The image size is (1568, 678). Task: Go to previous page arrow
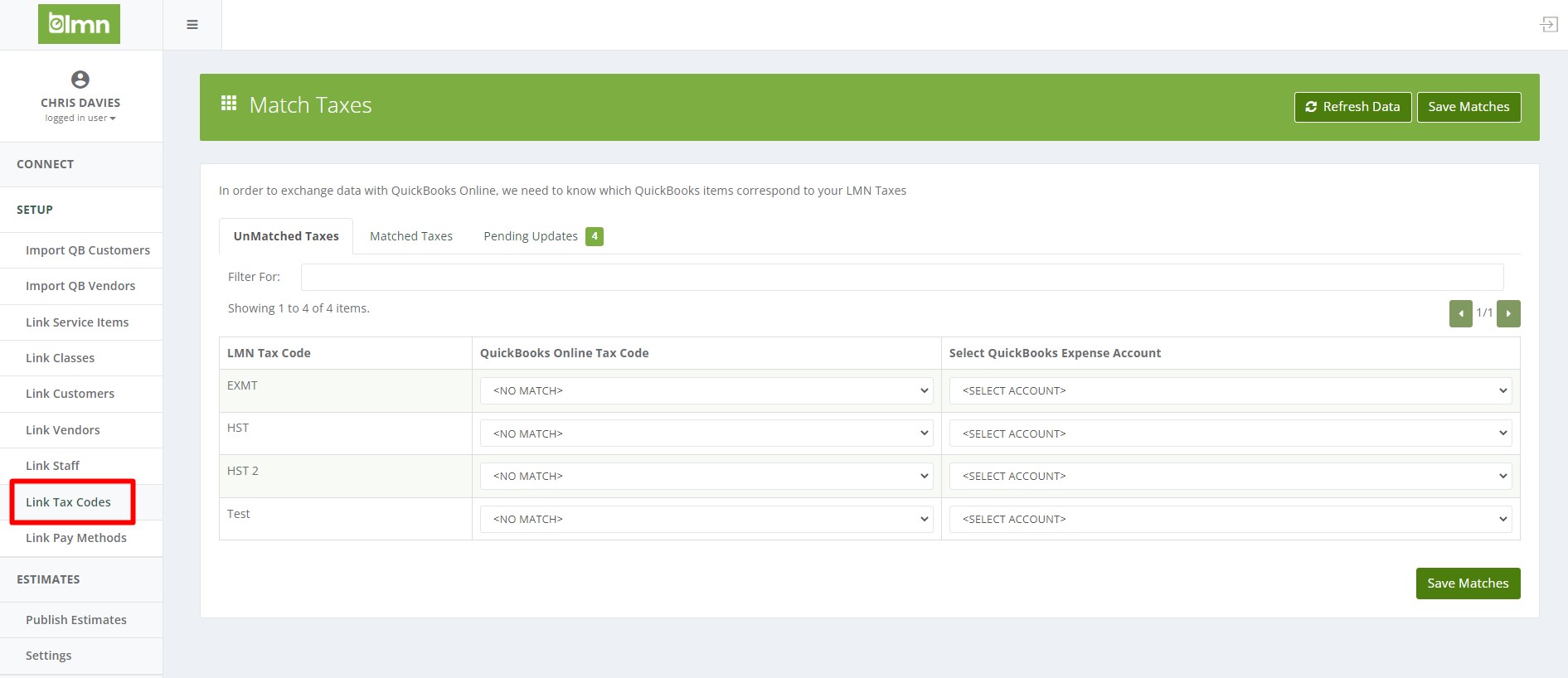coord(1460,313)
